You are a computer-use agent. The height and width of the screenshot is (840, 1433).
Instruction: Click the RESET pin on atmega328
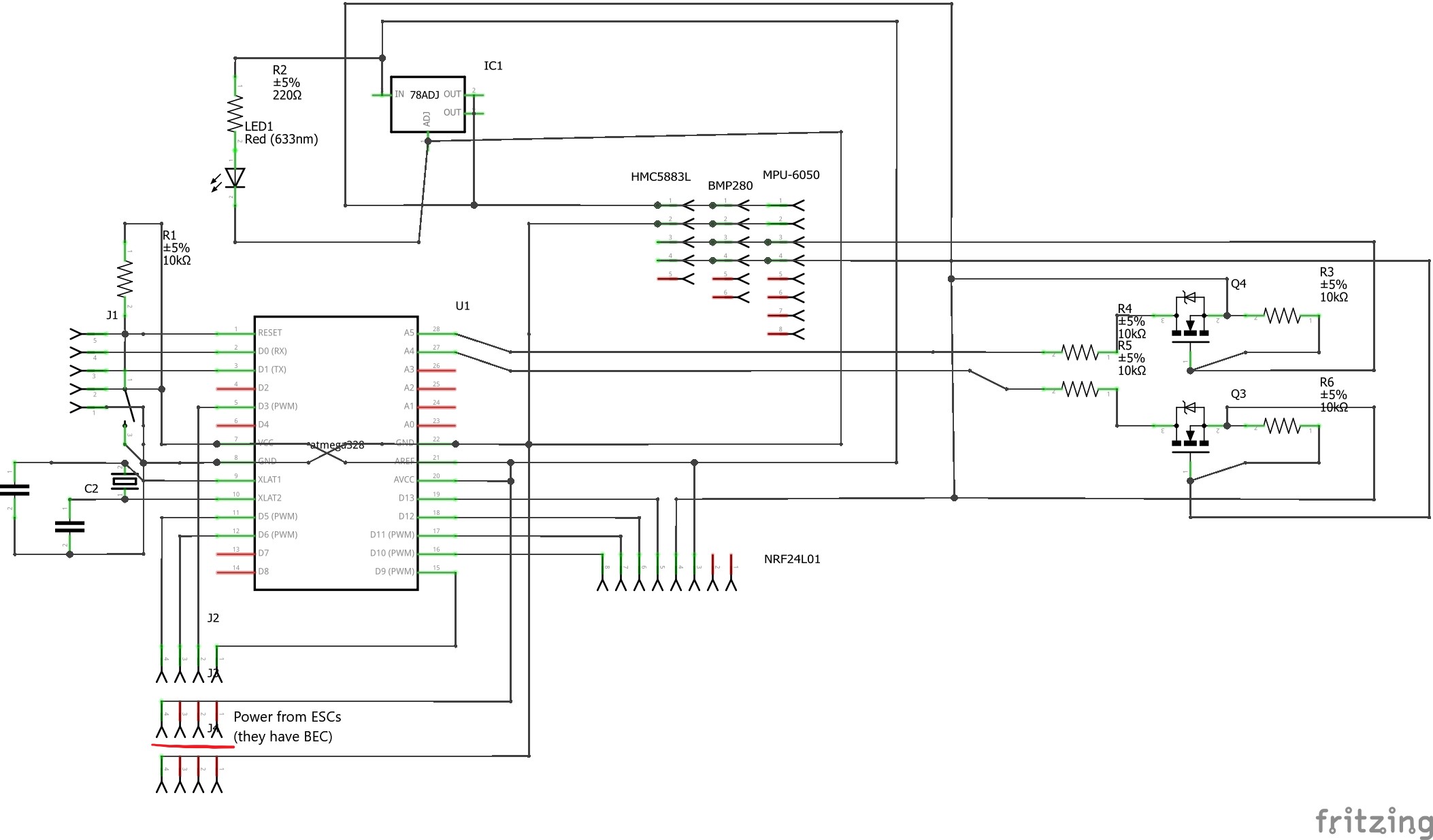[269, 333]
